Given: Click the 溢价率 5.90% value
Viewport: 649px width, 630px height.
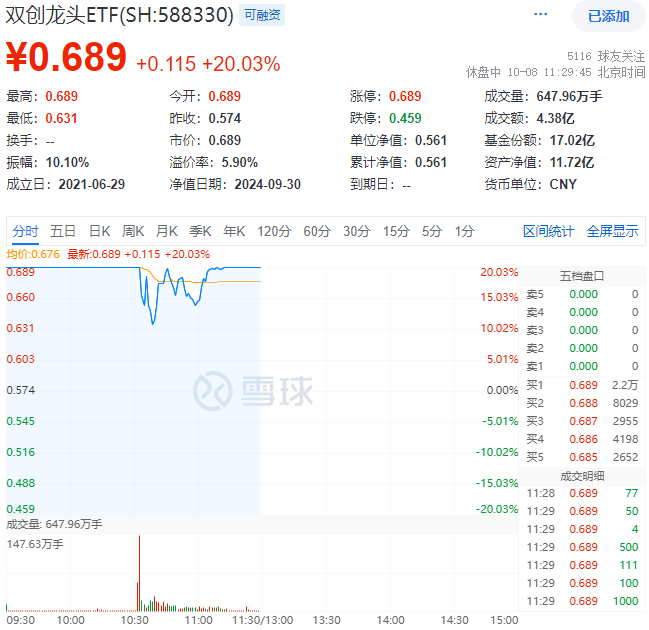Looking at the screenshot, I should (240, 162).
